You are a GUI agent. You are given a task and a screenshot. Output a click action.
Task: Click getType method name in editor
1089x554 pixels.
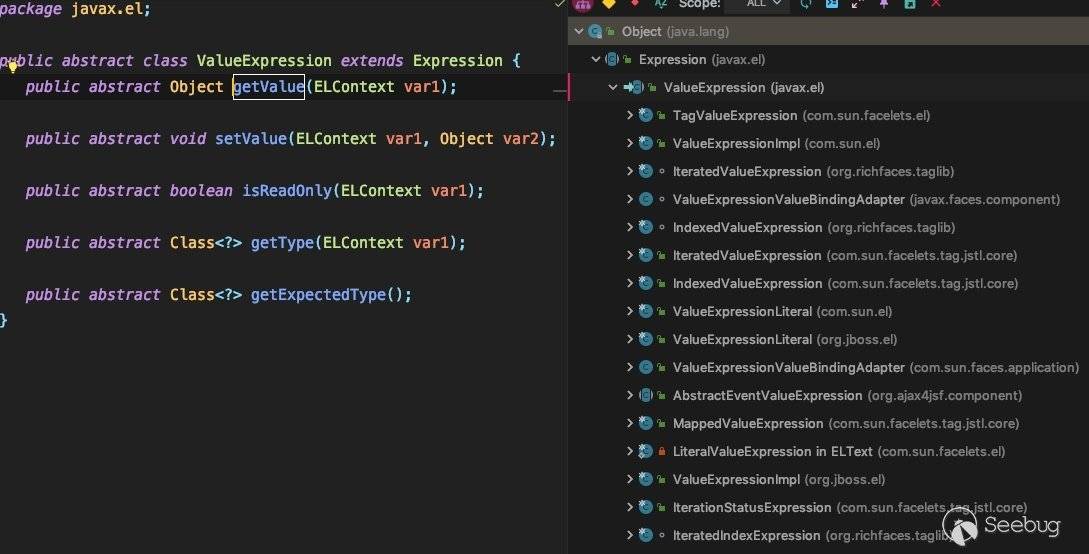[283, 243]
